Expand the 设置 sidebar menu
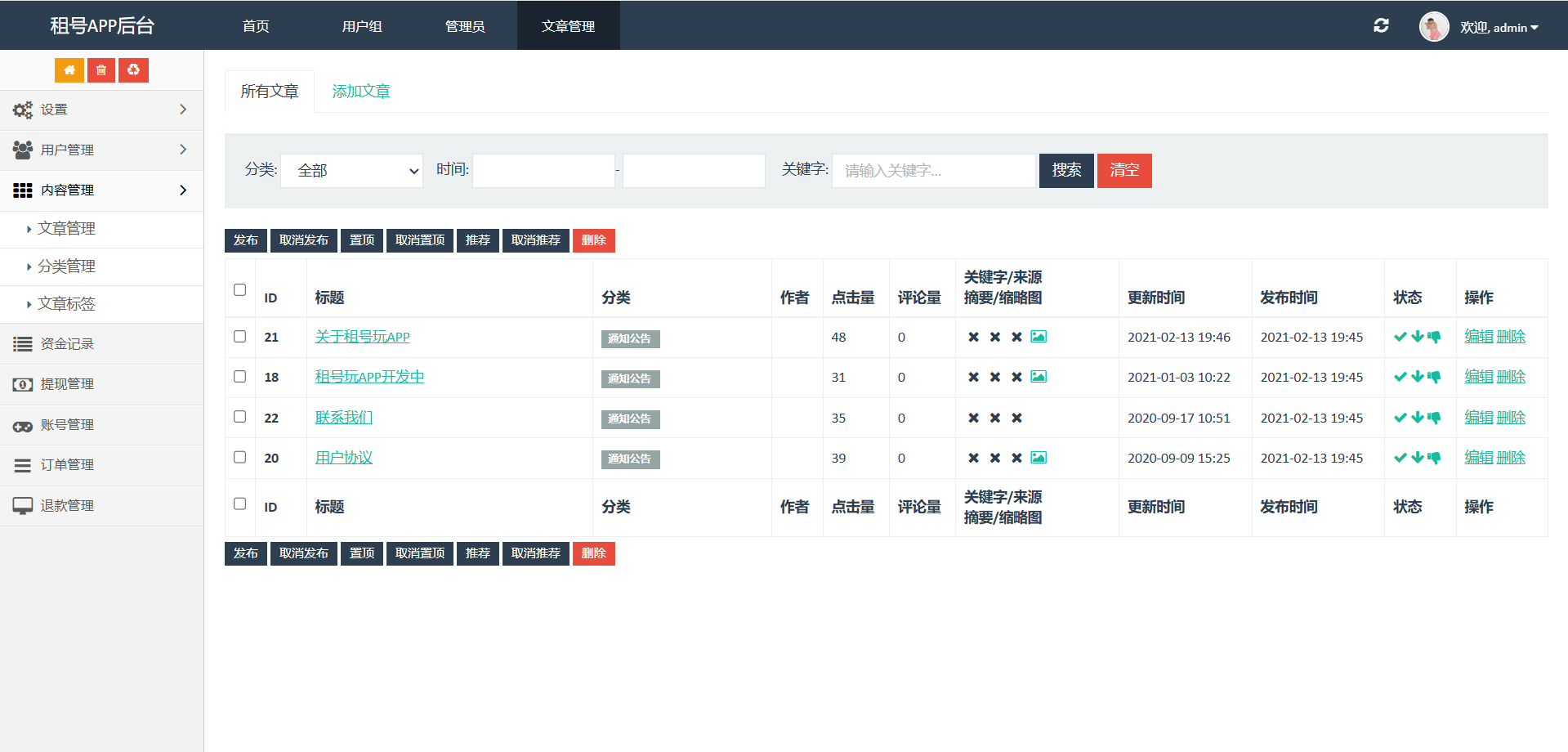The image size is (1568, 752). pos(101,110)
